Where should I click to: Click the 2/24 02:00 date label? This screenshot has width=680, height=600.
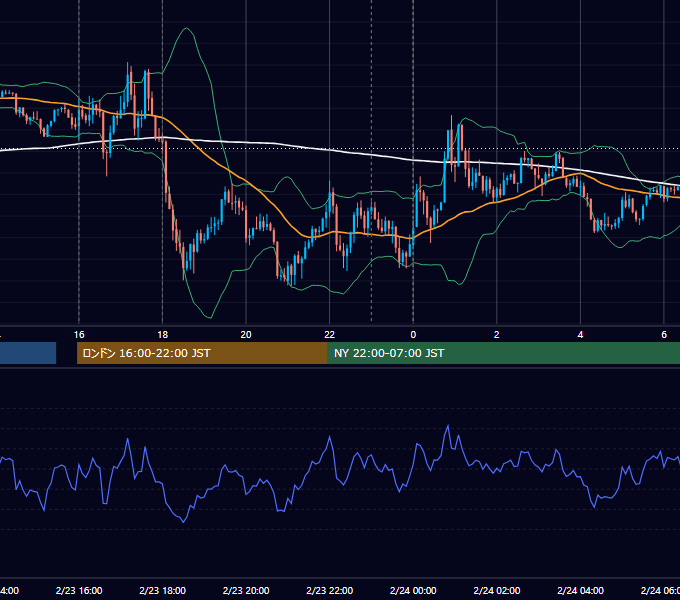click(x=497, y=590)
